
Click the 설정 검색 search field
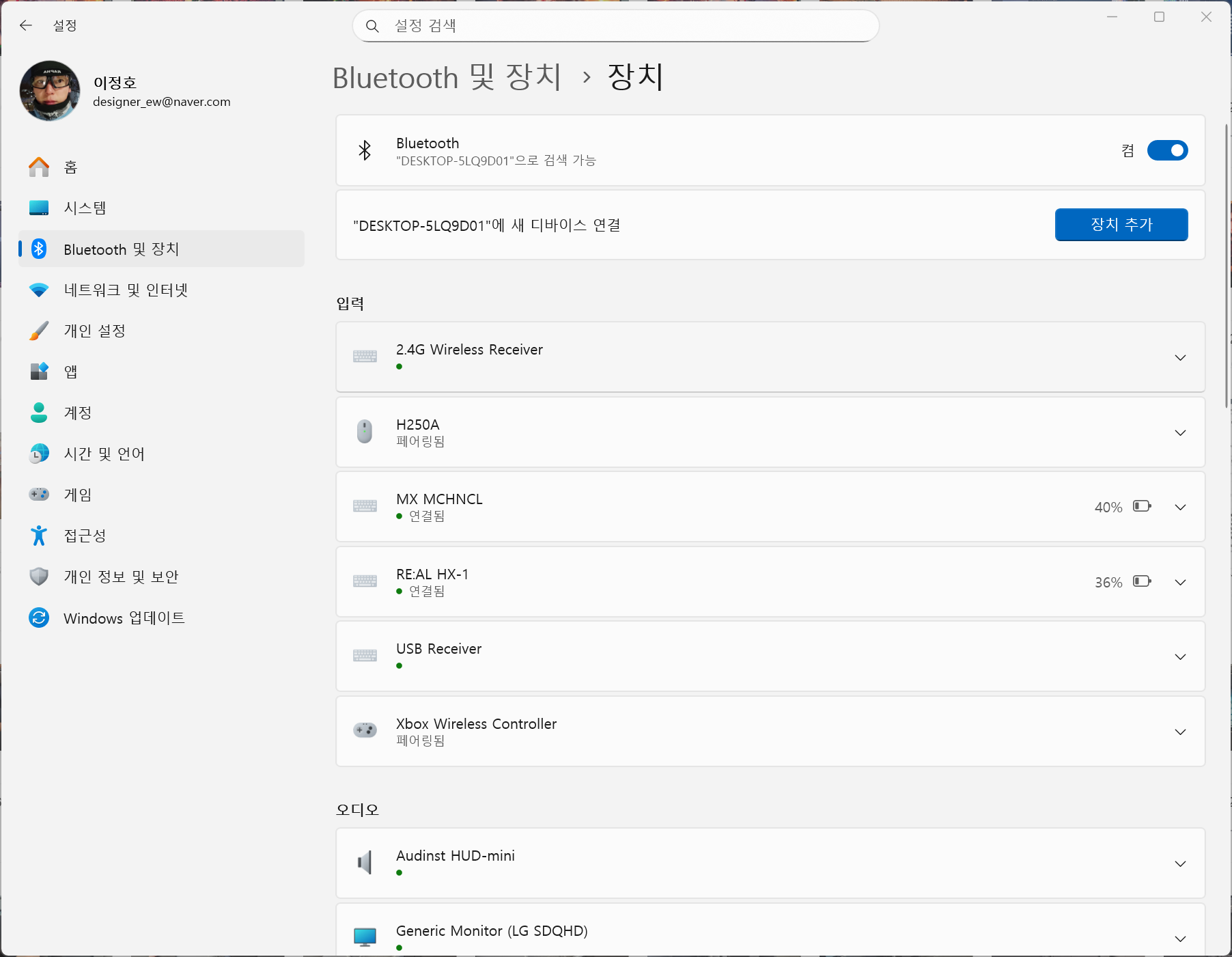pos(615,26)
